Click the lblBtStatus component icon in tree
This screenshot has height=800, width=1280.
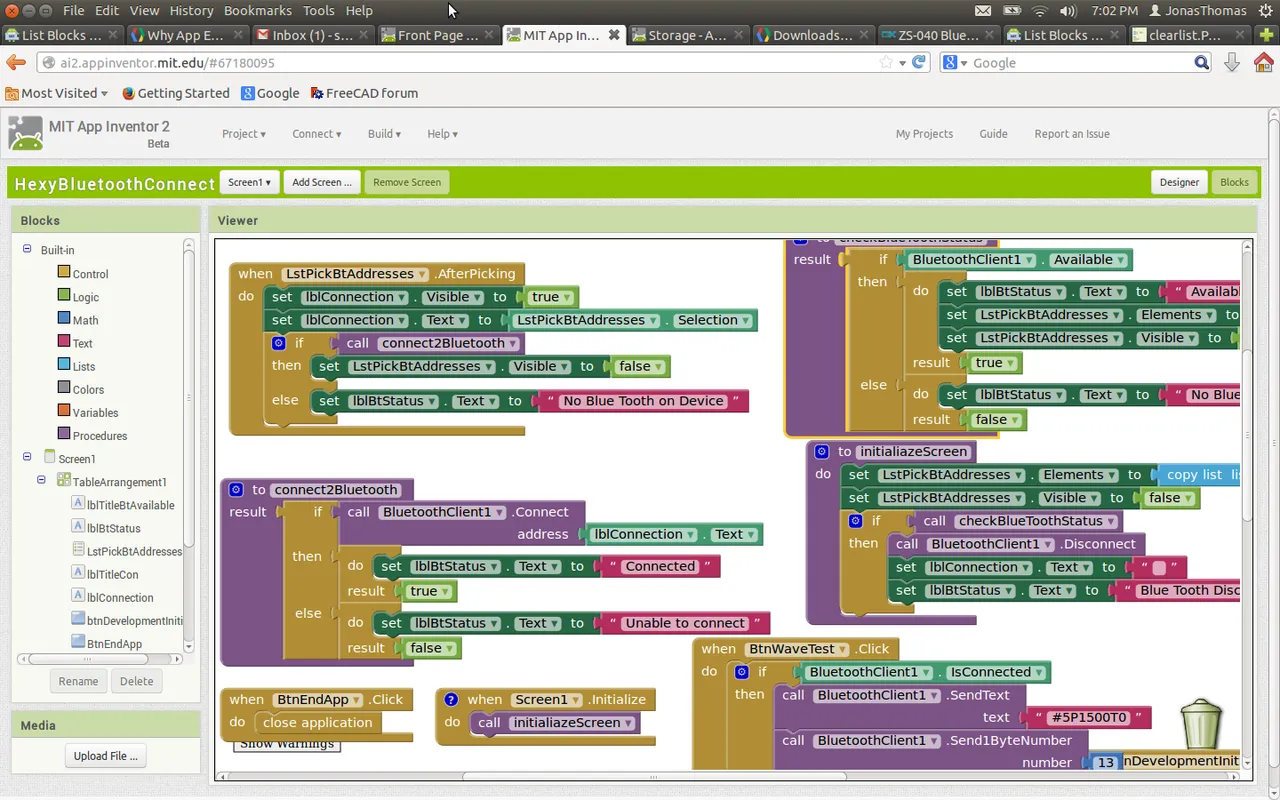[x=78, y=526]
